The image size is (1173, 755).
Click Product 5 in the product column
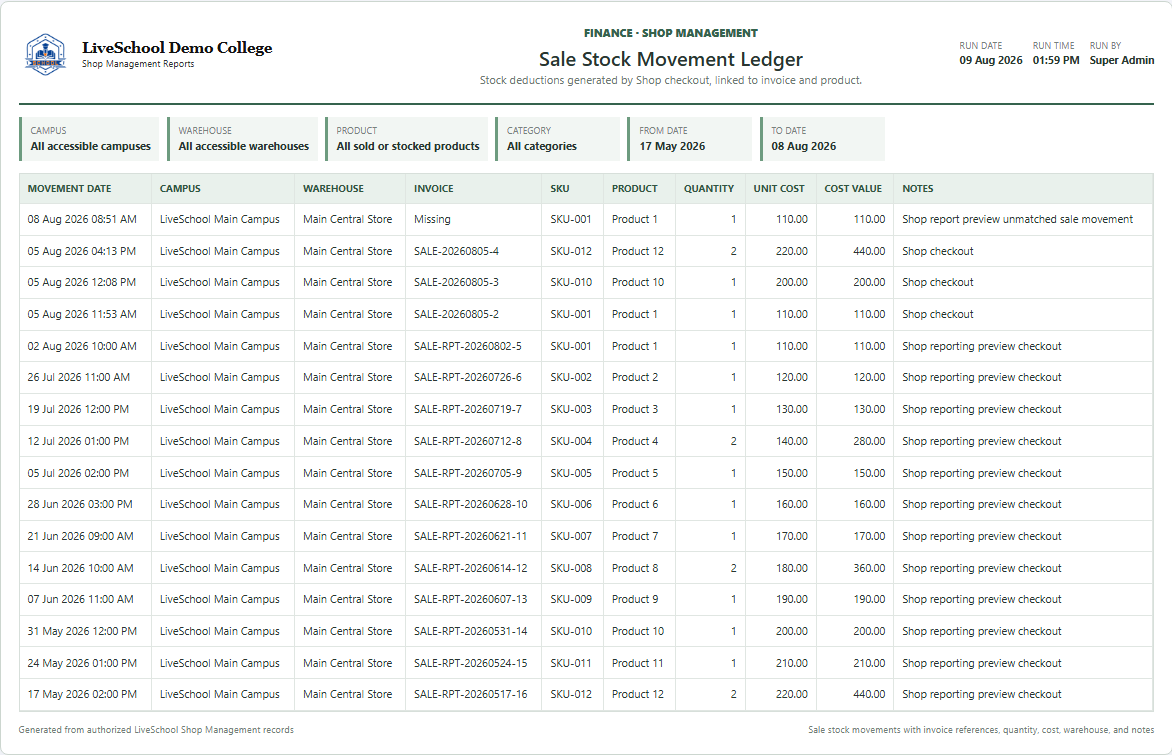tap(635, 473)
